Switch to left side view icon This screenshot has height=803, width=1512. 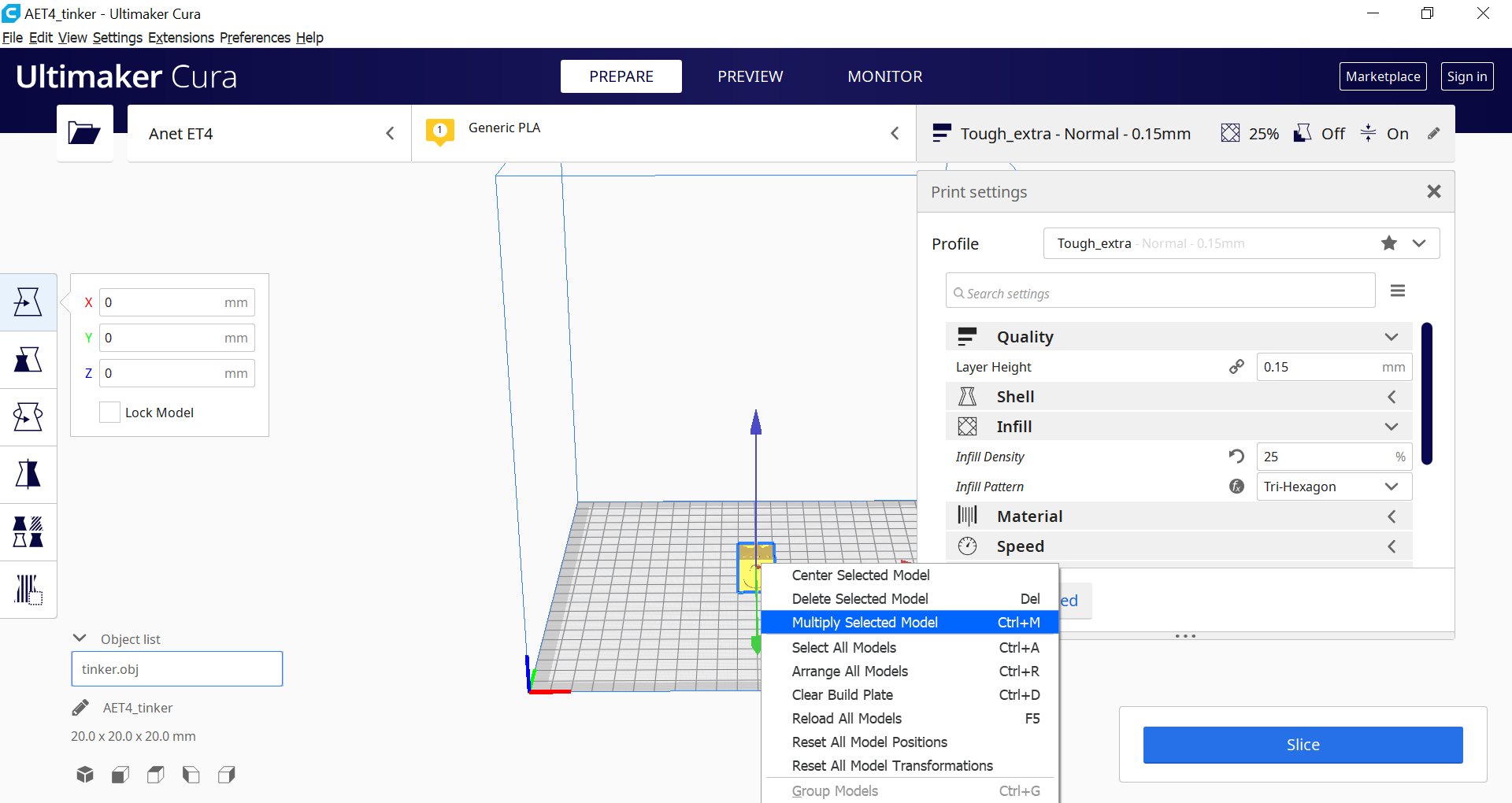click(x=191, y=775)
